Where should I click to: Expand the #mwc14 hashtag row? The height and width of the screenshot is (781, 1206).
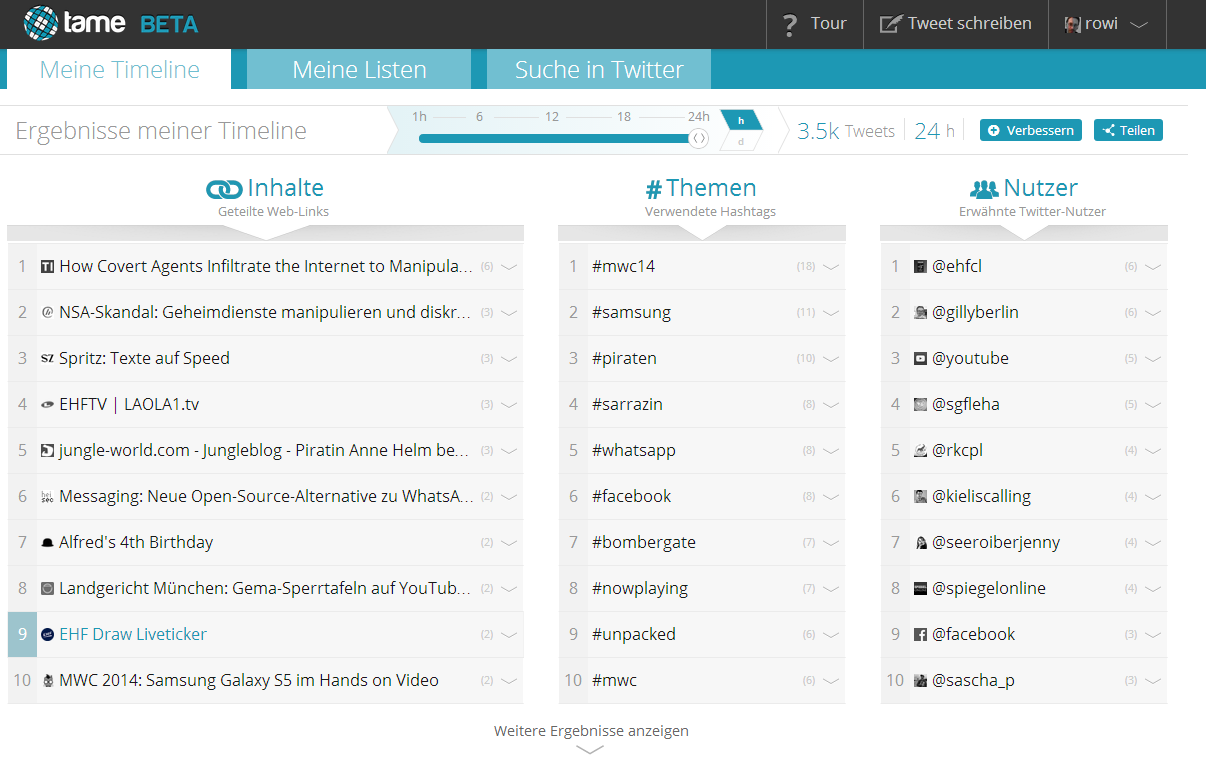(x=831, y=267)
